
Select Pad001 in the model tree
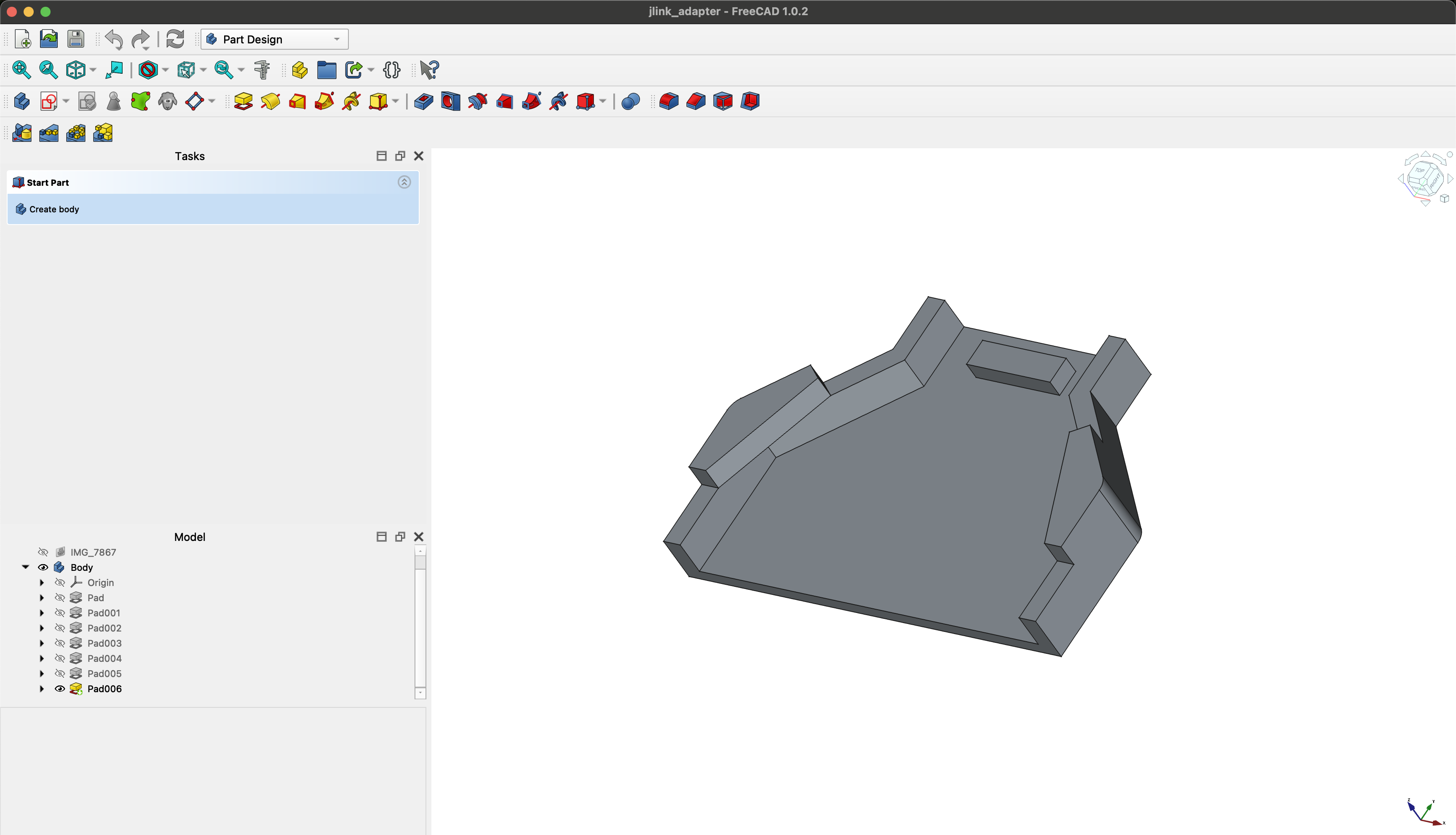[104, 613]
